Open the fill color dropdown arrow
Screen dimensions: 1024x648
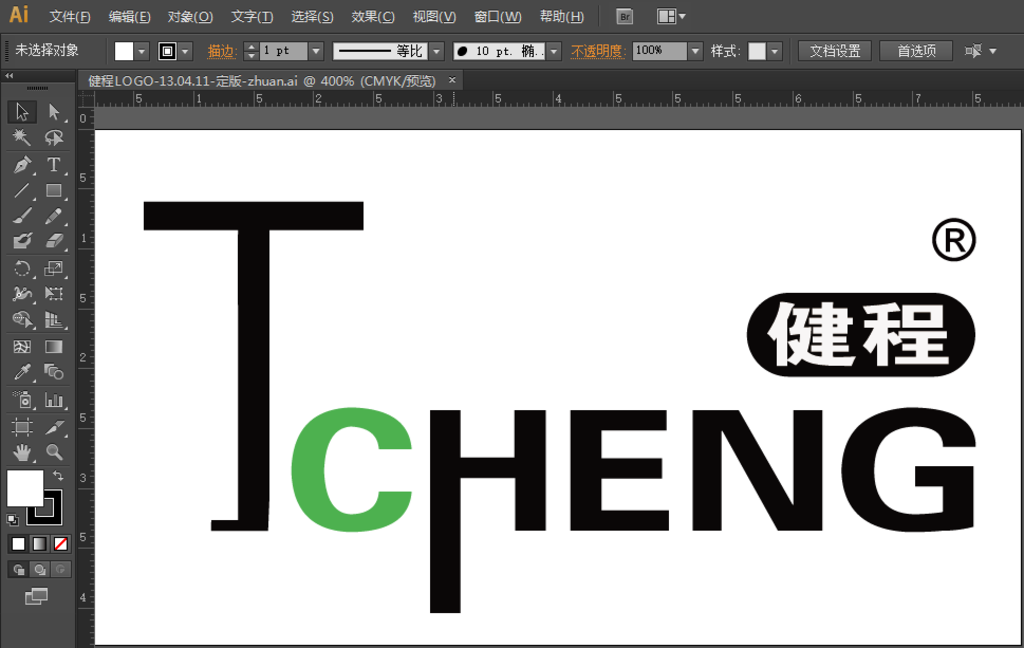point(142,51)
